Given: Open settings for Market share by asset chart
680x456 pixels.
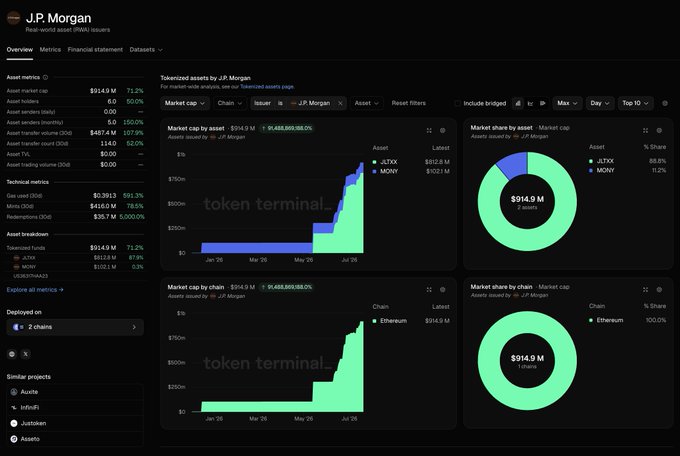Looking at the screenshot, I should 659,130.
